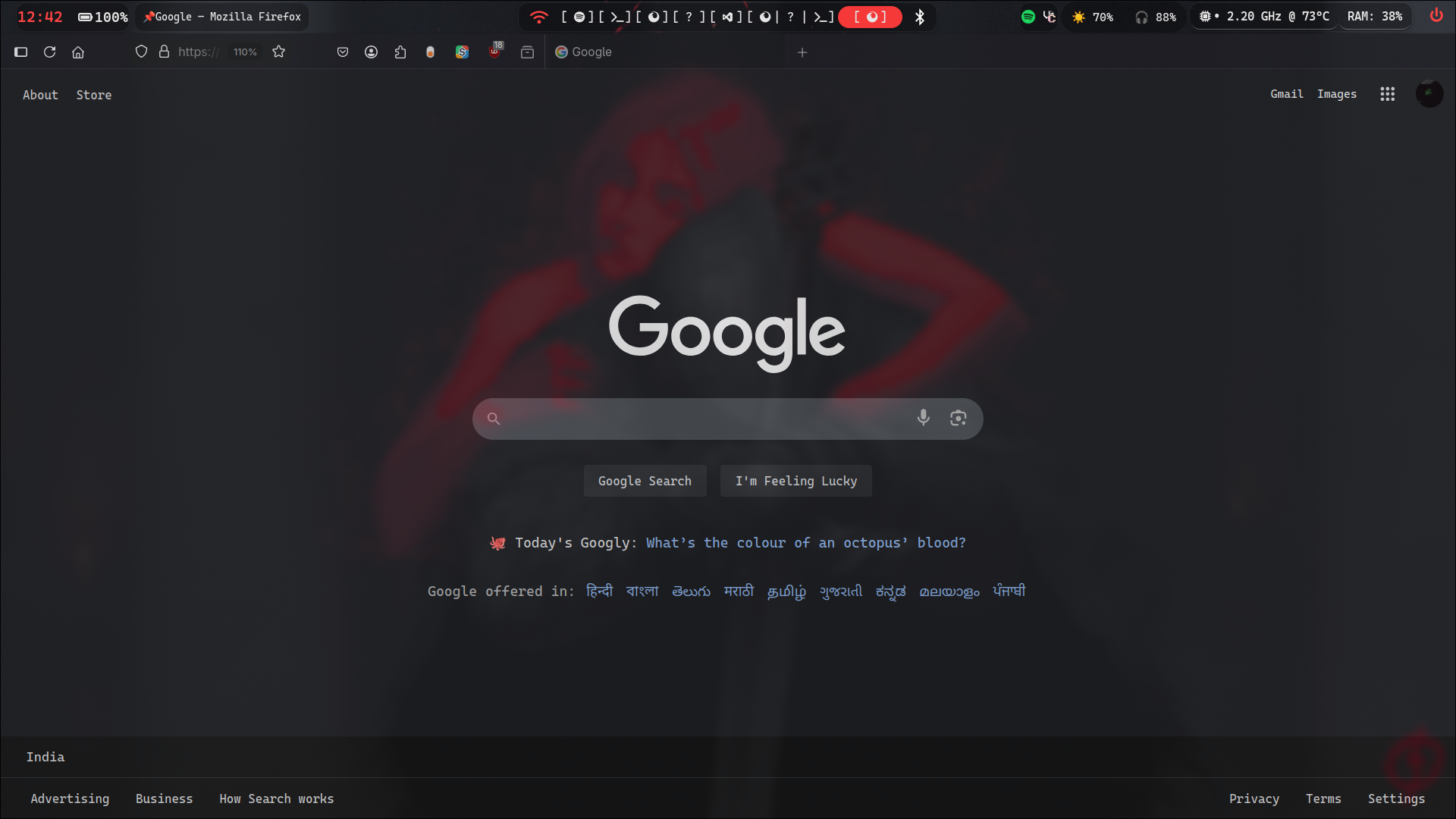
Task: Search by image with Lens icon
Action: click(x=958, y=419)
